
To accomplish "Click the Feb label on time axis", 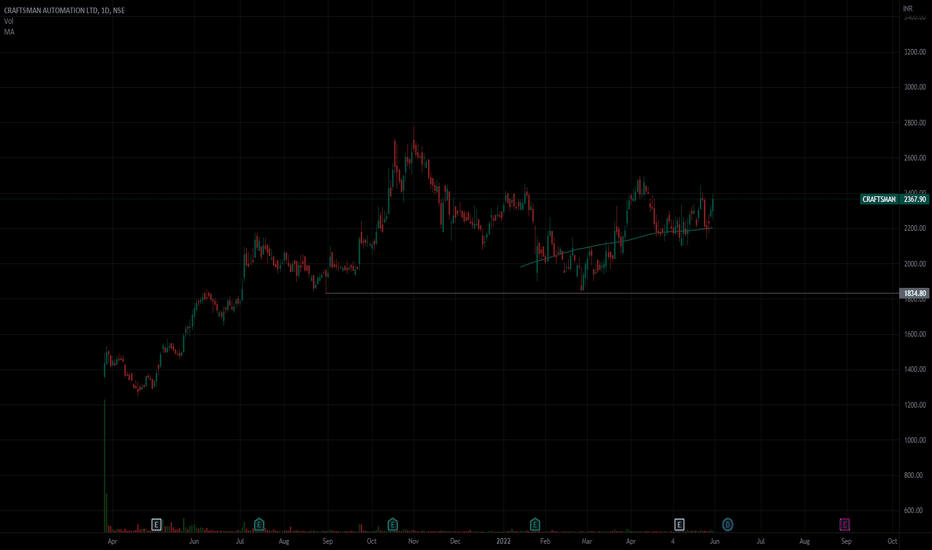I will (x=545, y=541).
